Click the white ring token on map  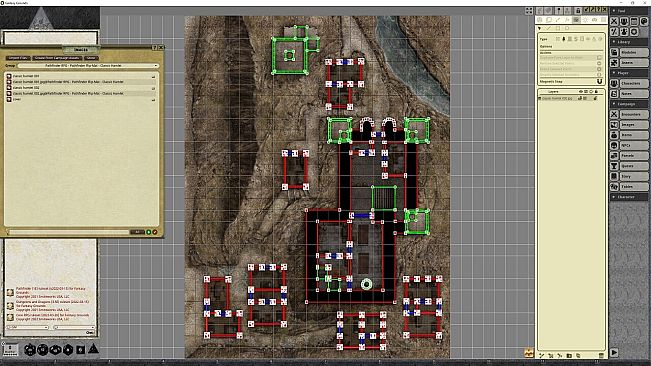coord(367,284)
